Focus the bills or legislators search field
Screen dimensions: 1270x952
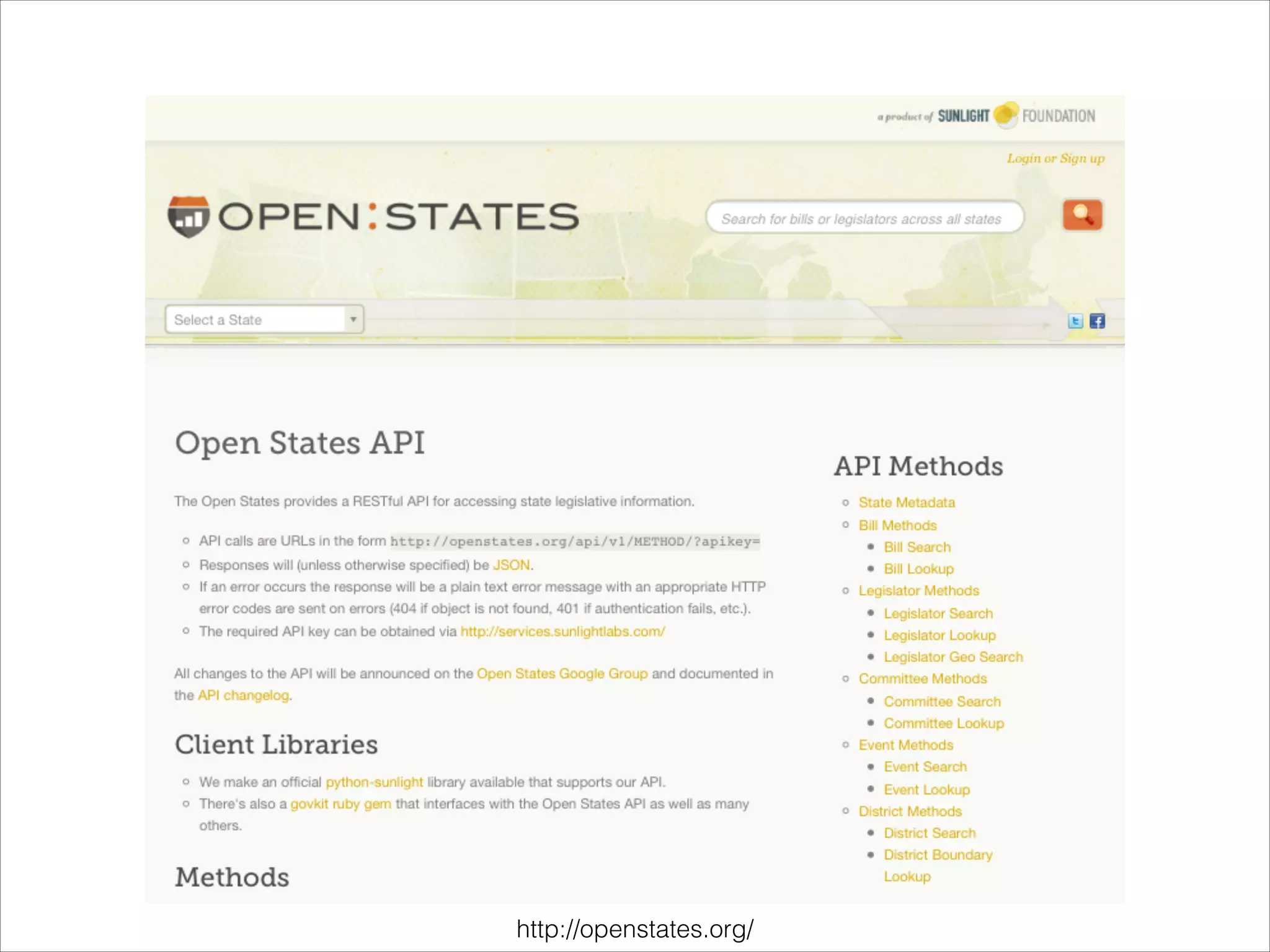[x=864, y=218]
